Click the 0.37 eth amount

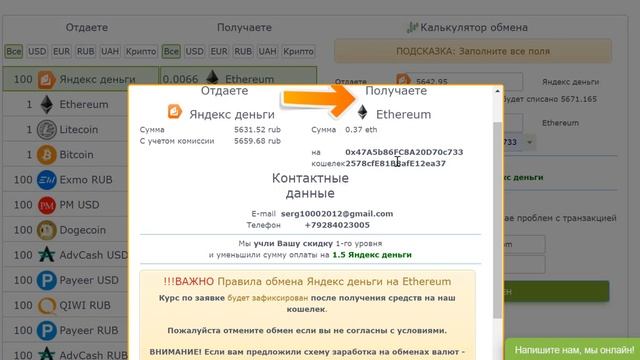[361, 130]
